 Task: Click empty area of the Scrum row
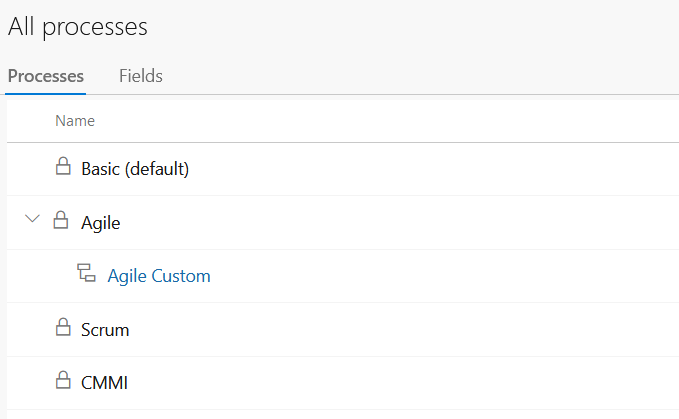403,330
